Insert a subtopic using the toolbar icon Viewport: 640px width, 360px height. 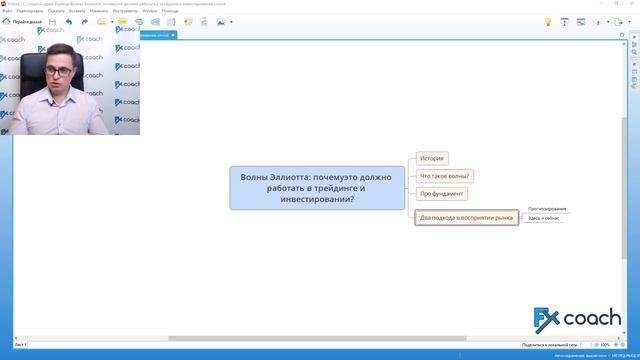click(x=122, y=22)
